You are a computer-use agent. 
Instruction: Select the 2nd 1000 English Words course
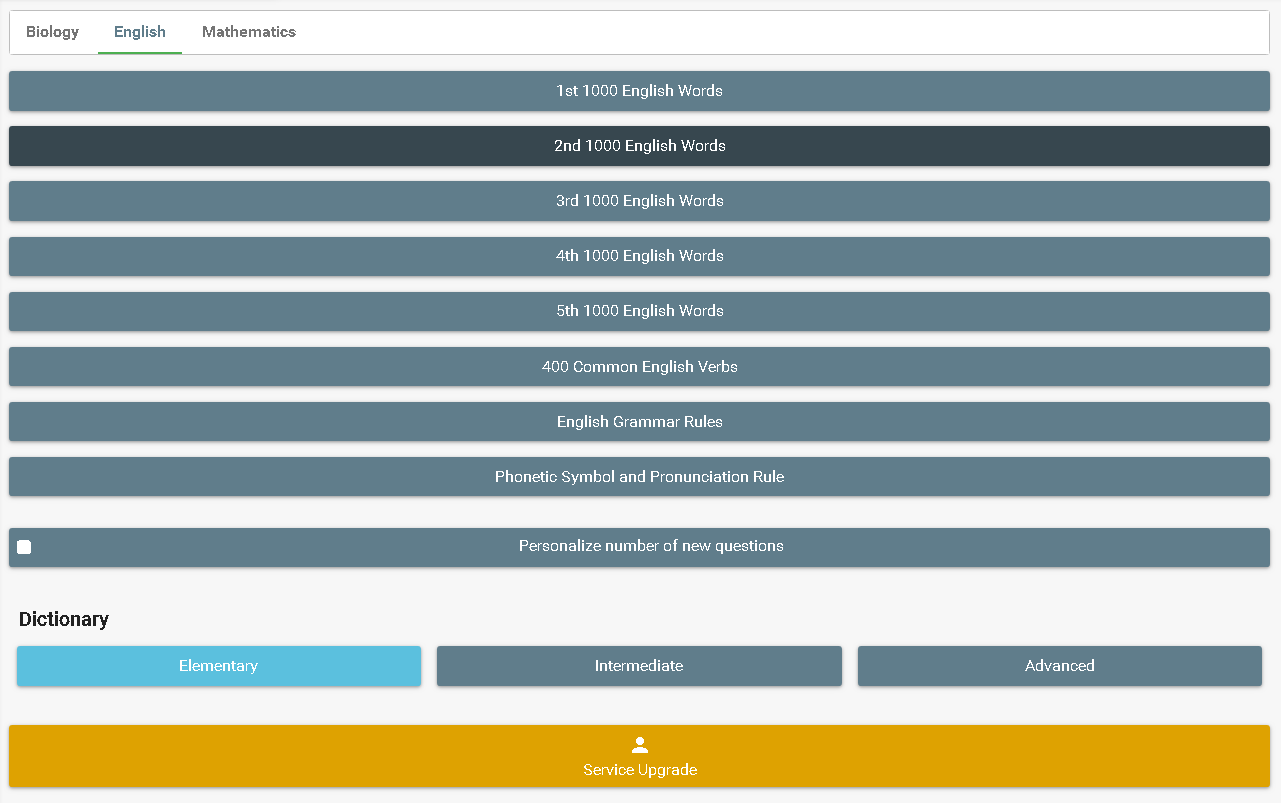click(639, 146)
